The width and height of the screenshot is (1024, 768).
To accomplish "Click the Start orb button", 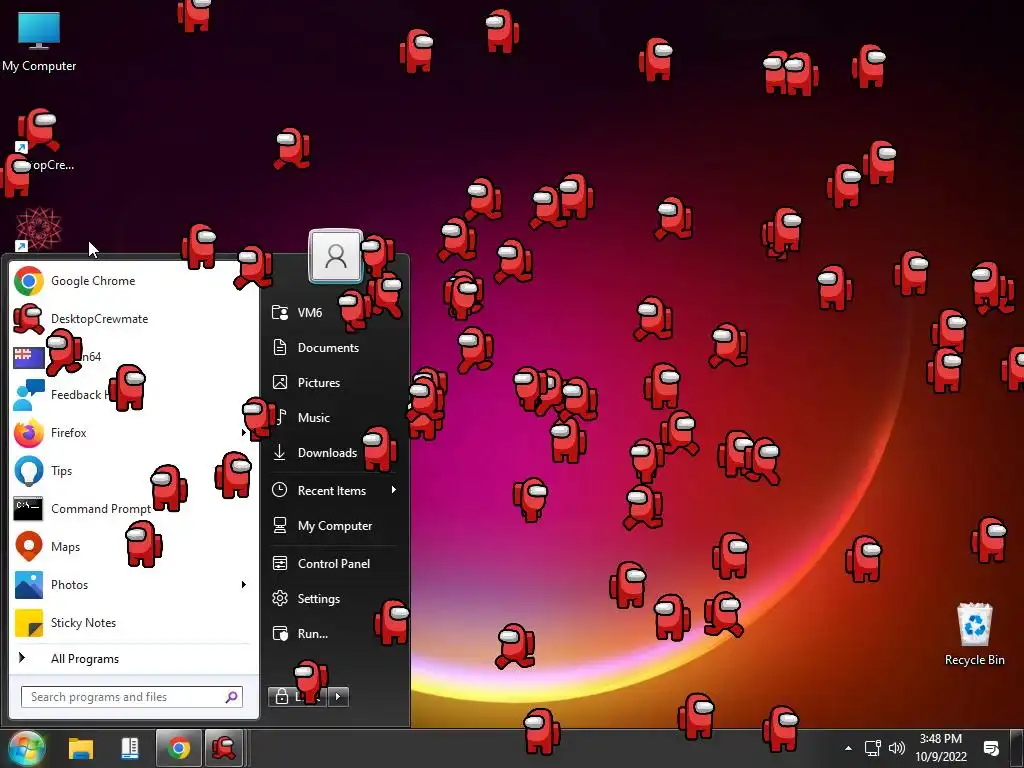I will click(x=26, y=748).
